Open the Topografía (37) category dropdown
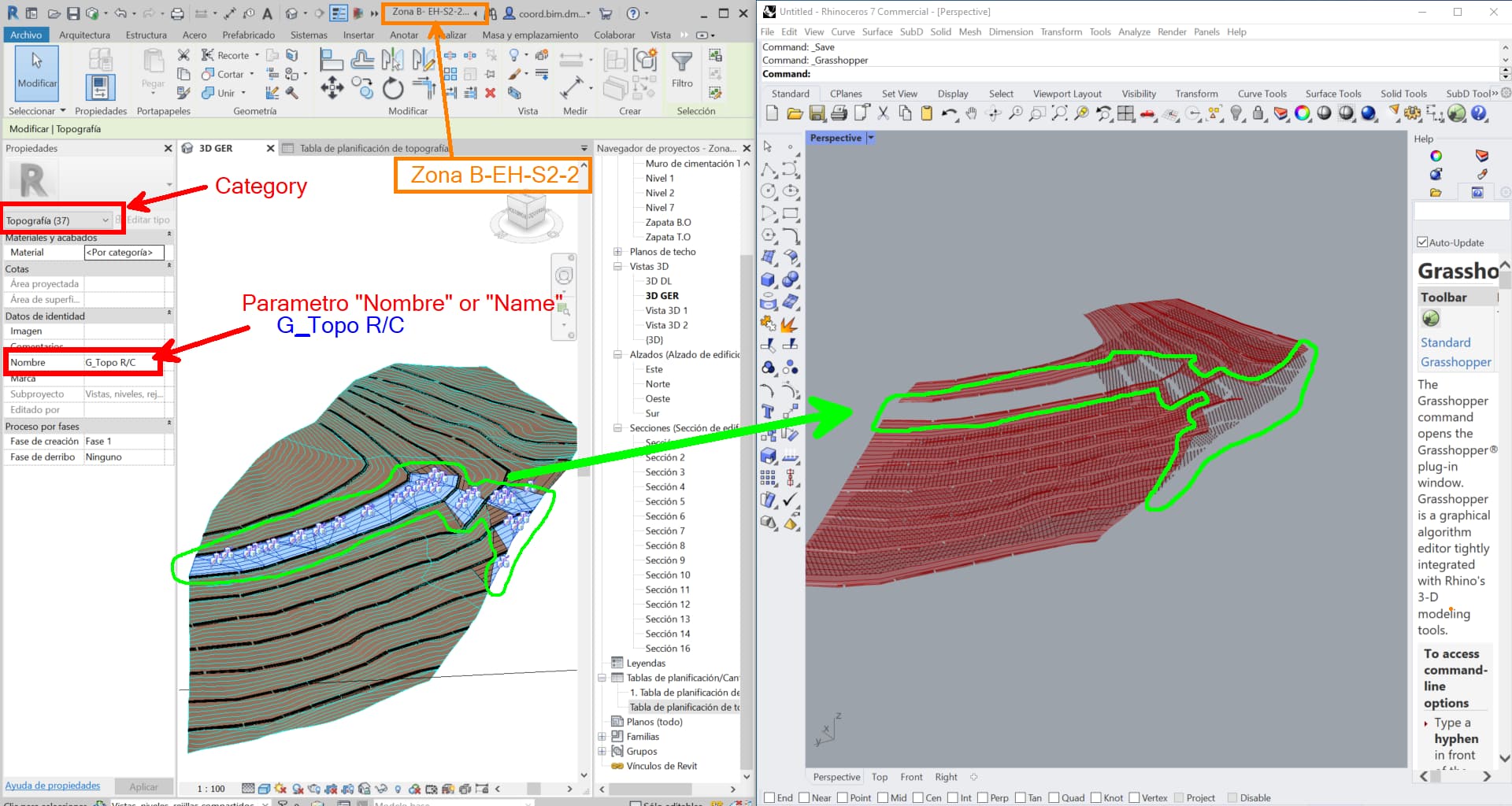This screenshot has width=1512, height=806. [x=106, y=220]
